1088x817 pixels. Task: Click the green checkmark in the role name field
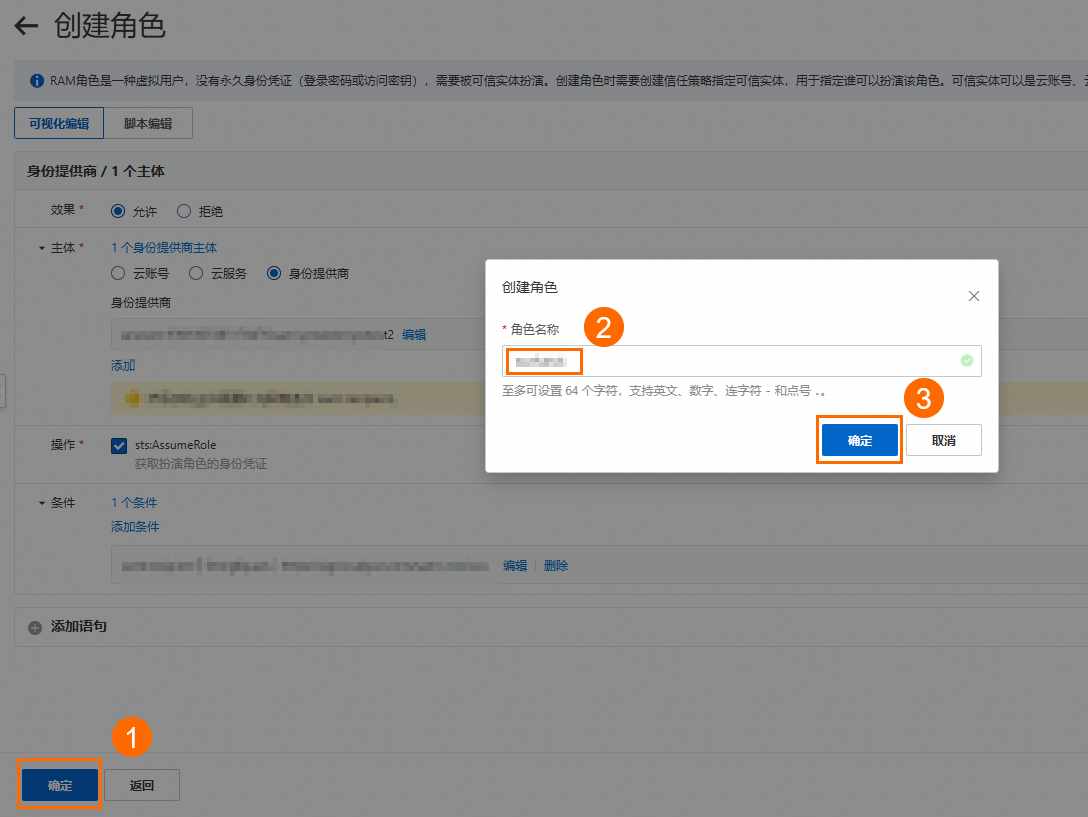click(x=967, y=360)
